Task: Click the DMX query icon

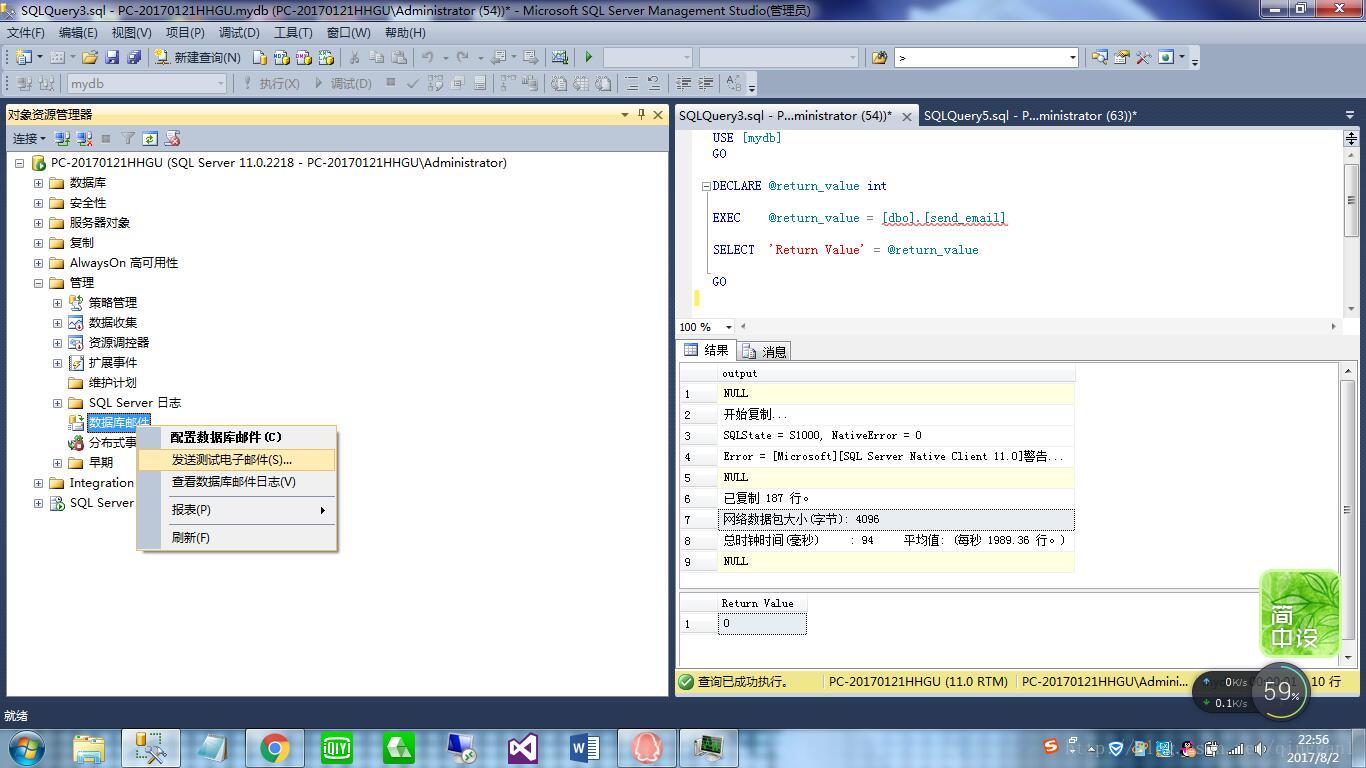Action: [303, 57]
